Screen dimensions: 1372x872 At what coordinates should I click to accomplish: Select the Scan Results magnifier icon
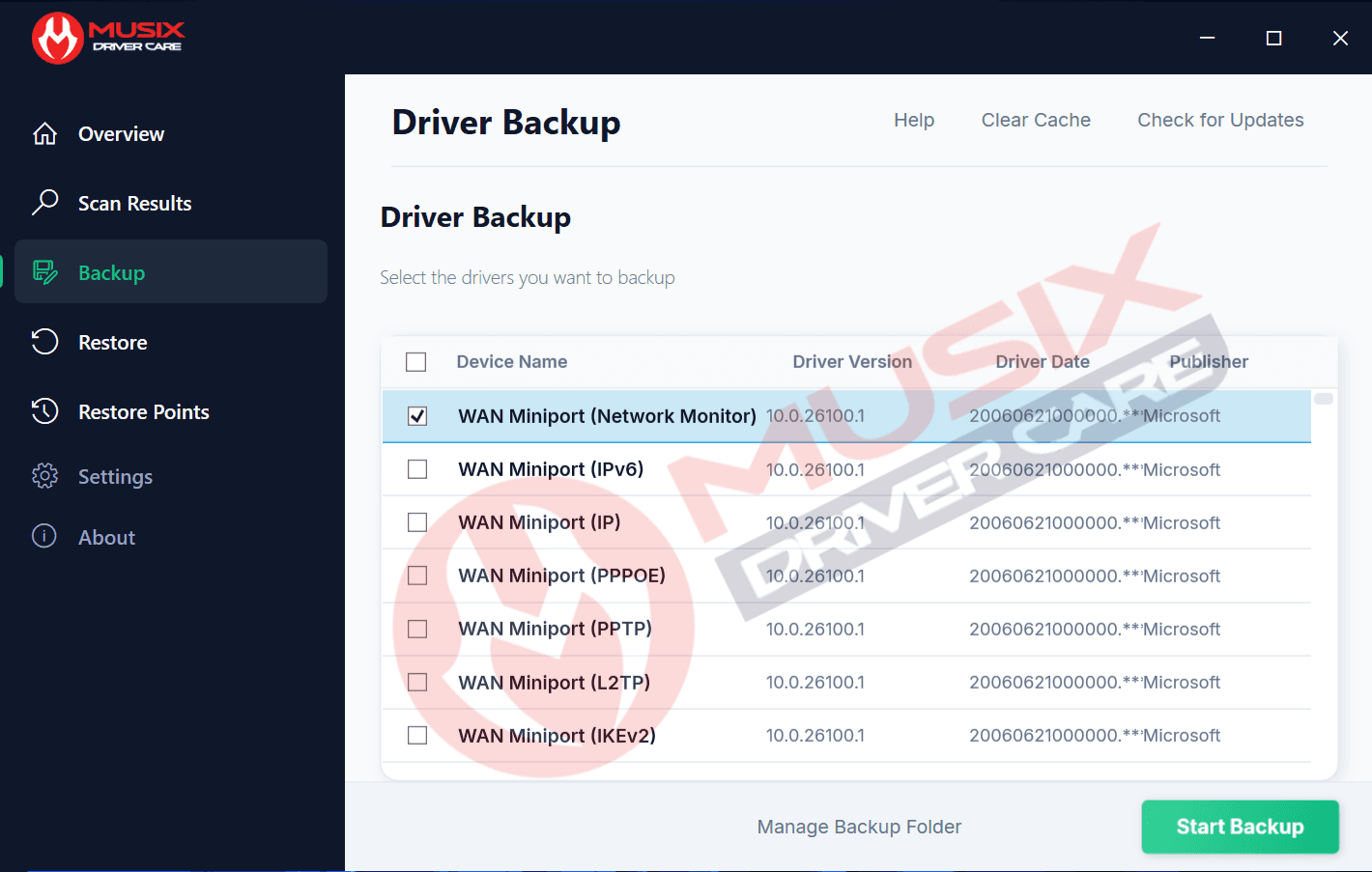click(44, 203)
